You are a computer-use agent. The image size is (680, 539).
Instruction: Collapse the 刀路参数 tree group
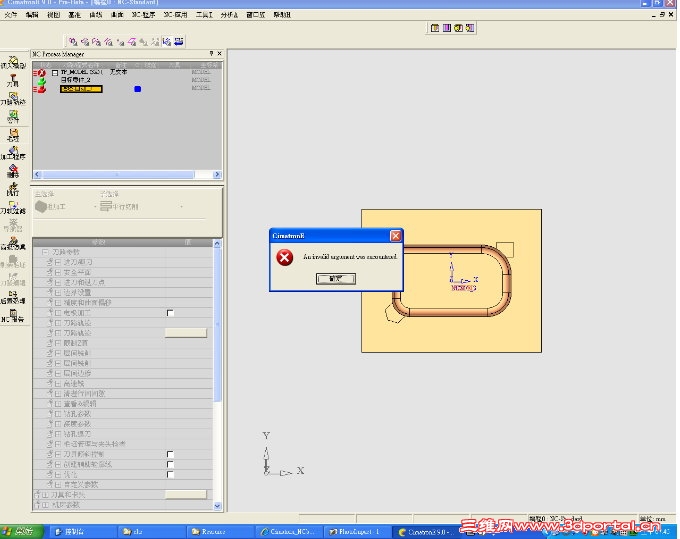45,252
